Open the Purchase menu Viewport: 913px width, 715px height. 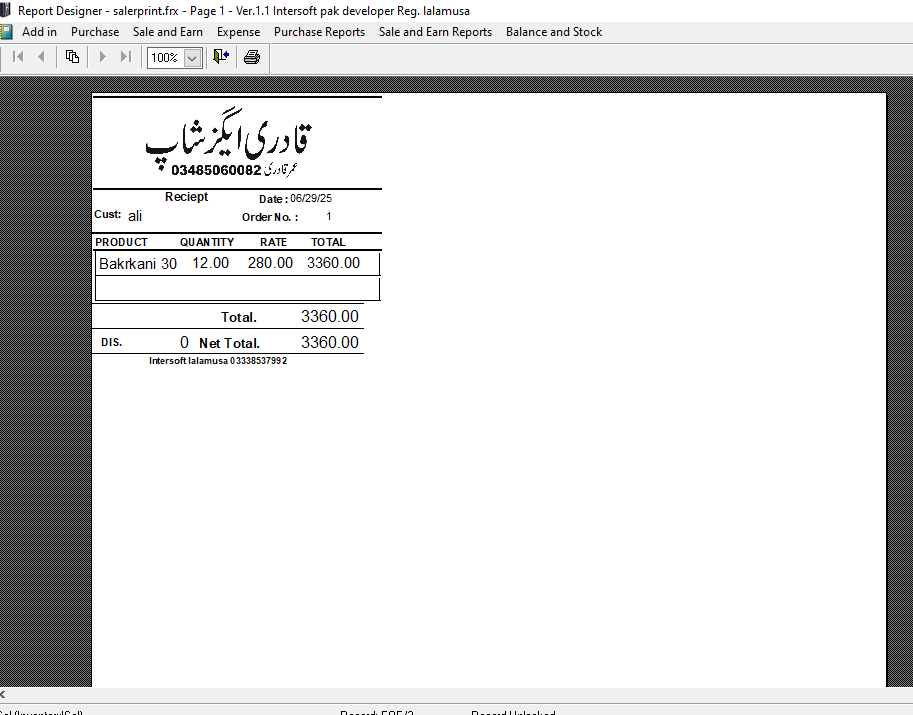click(x=94, y=31)
